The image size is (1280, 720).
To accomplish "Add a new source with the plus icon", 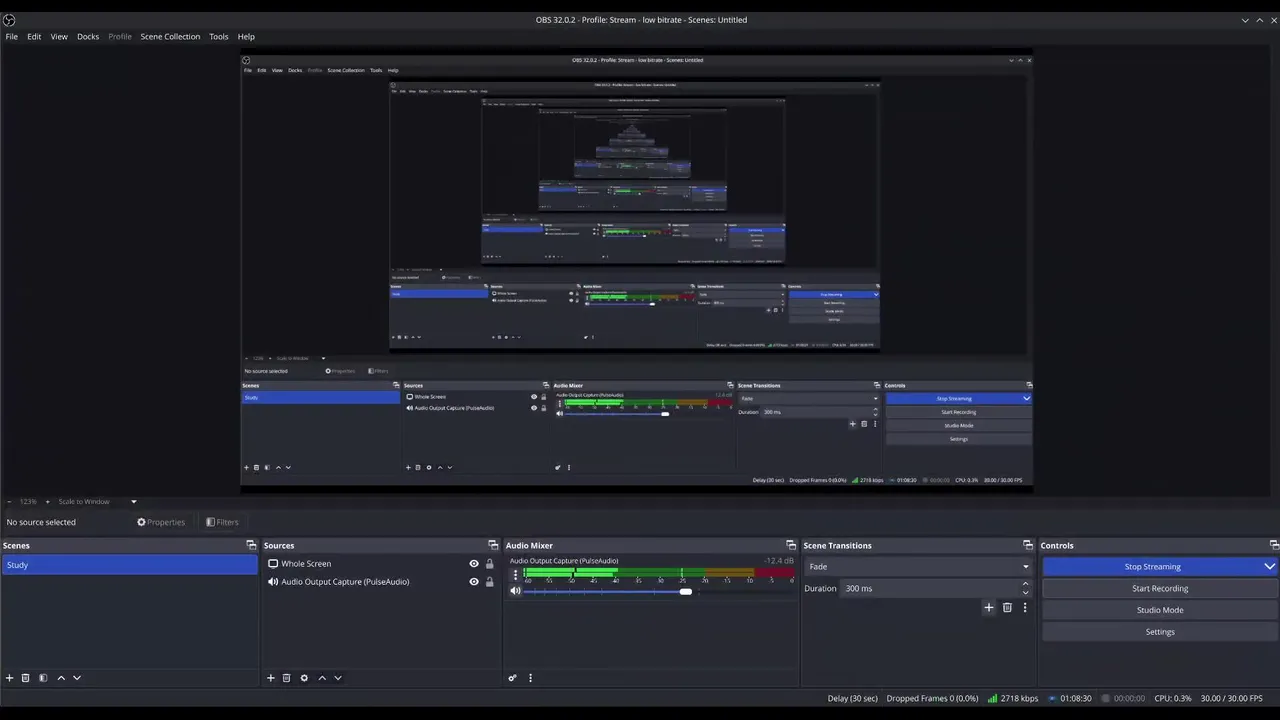I will pos(270,678).
